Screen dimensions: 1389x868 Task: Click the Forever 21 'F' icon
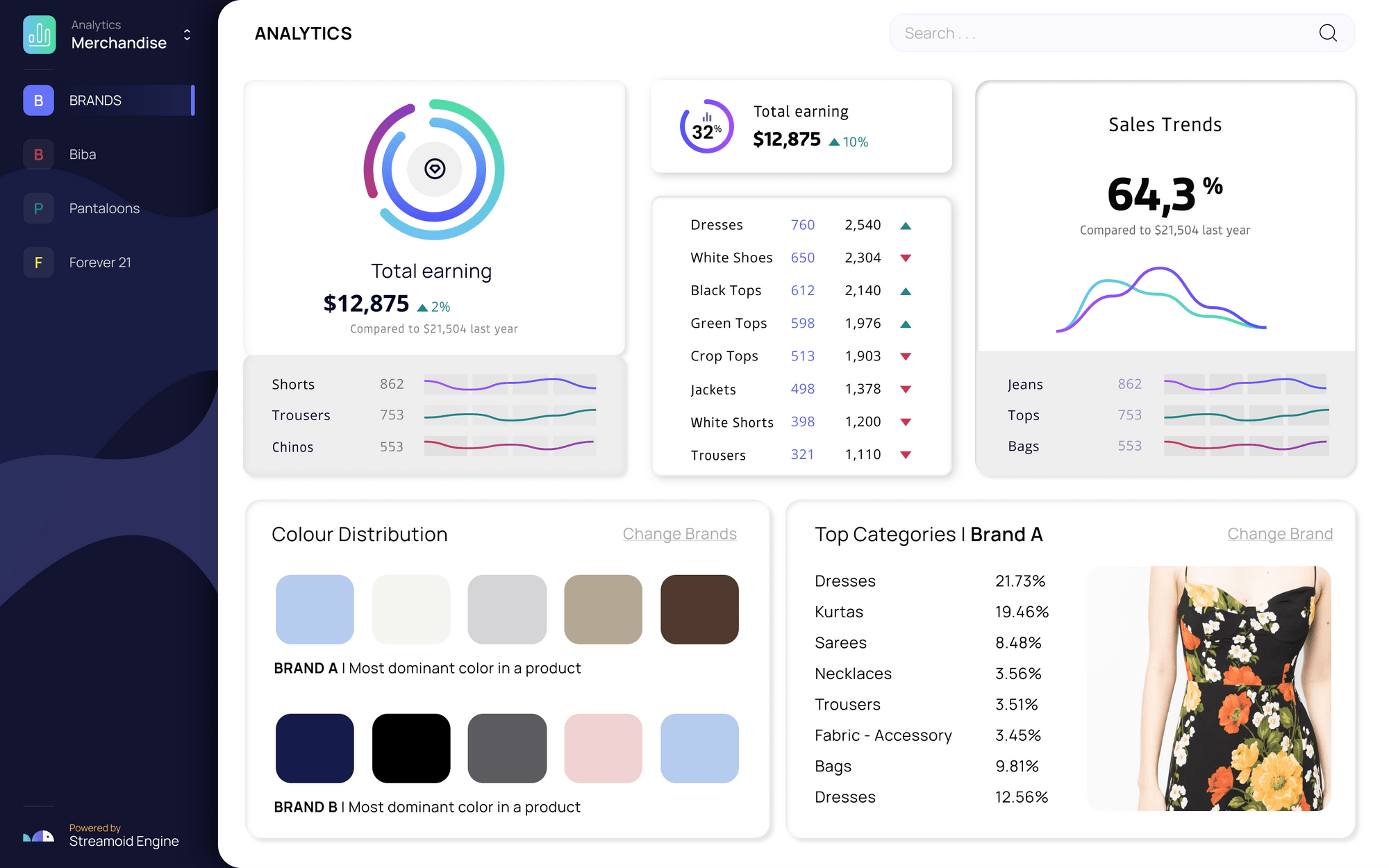coord(39,262)
